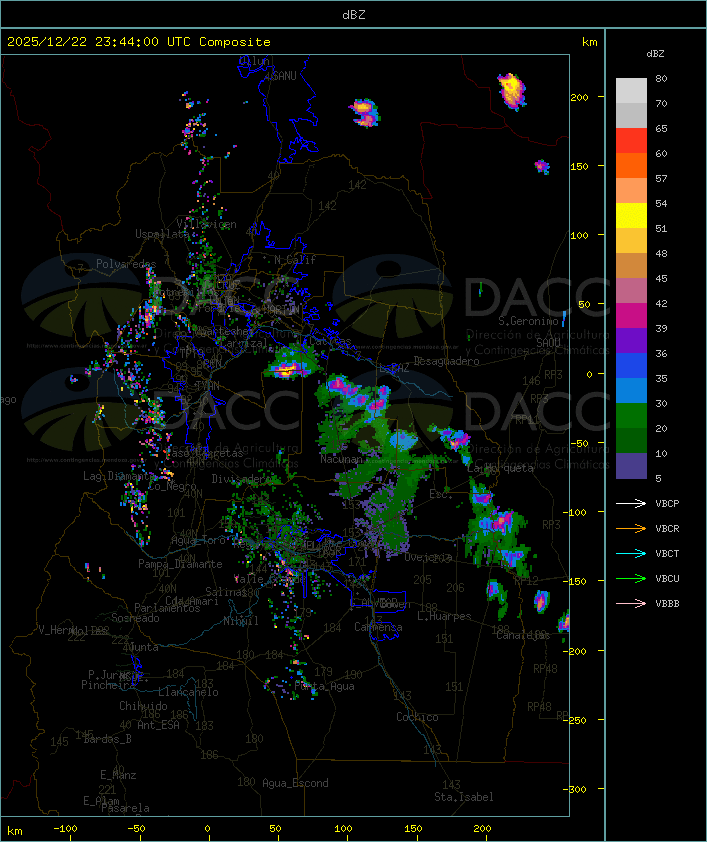
Task: Click the Parlamentos map label
Action: pyautogui.click(x=167, y=608)
